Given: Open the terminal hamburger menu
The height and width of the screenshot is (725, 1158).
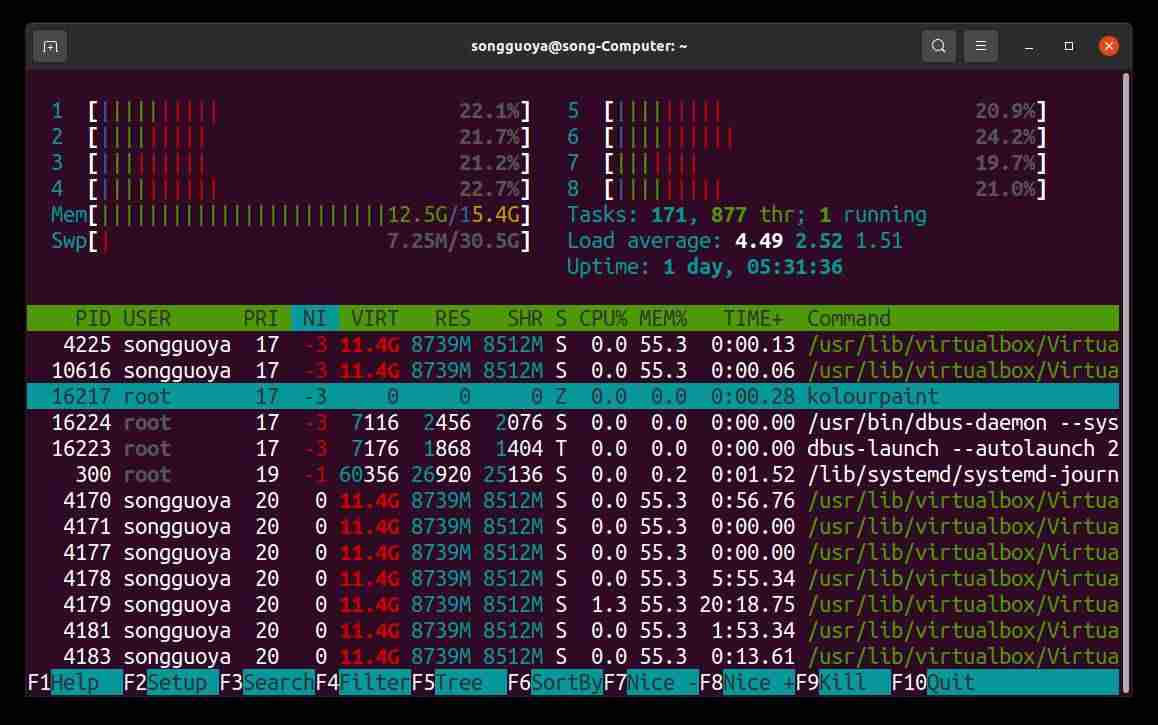Looking at the screenshot, I should pyautogui.click(x=980, y=47).
